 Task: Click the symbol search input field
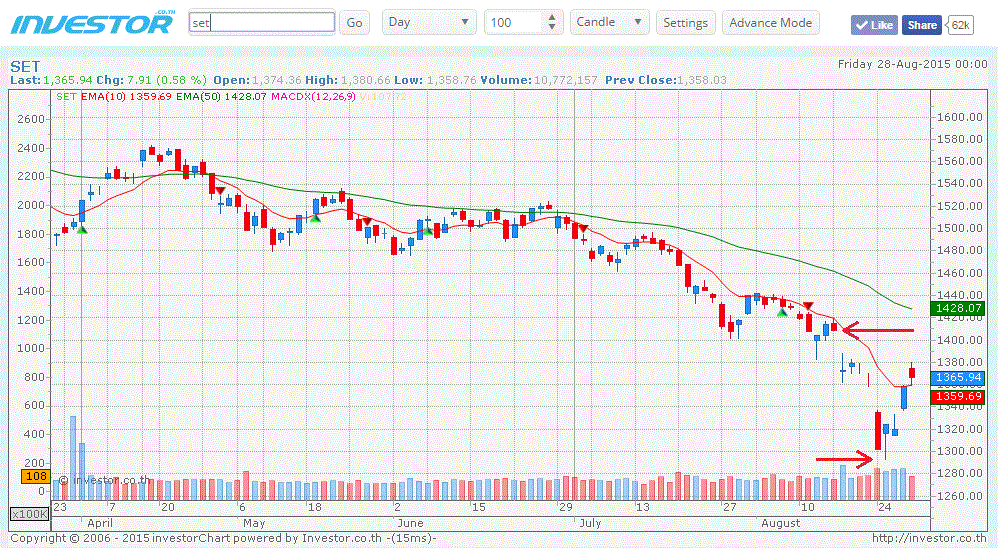click(x=262, y=22)
